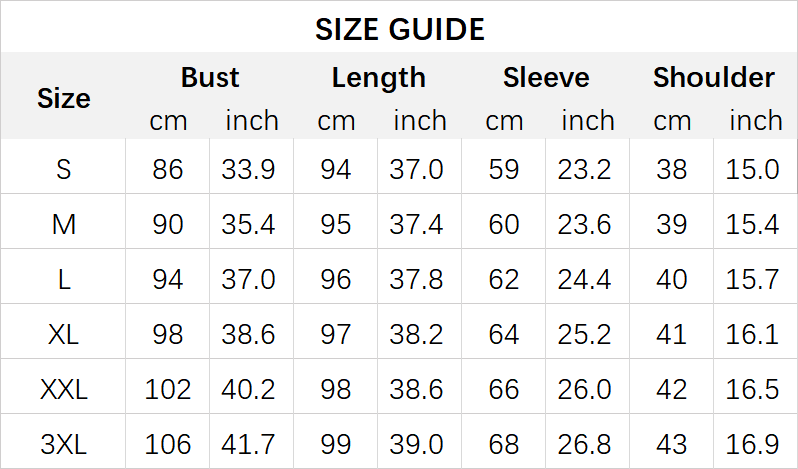Select the 23.2 inch sleeve value for S
The width and height of the screenshot is (798, 469).
click(587, 169)
